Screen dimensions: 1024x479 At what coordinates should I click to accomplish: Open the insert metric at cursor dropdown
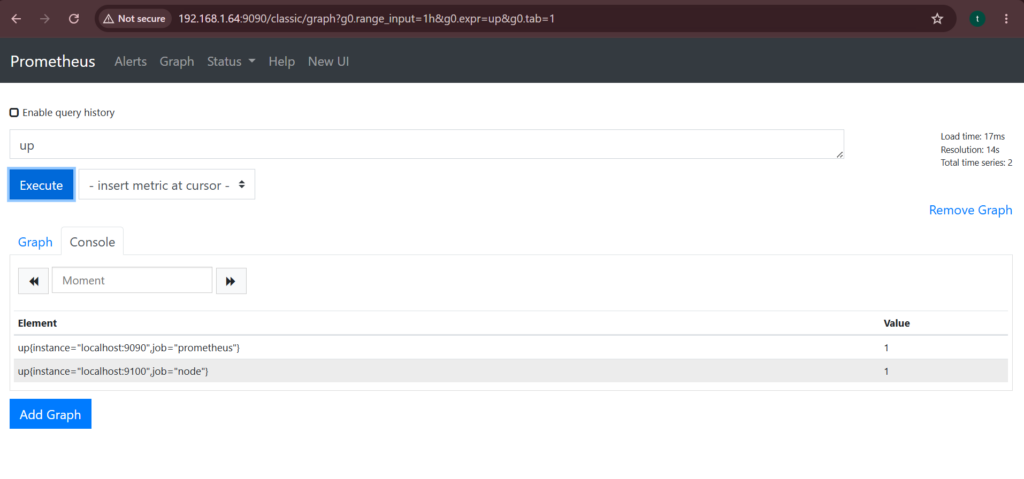coord(167,185)
